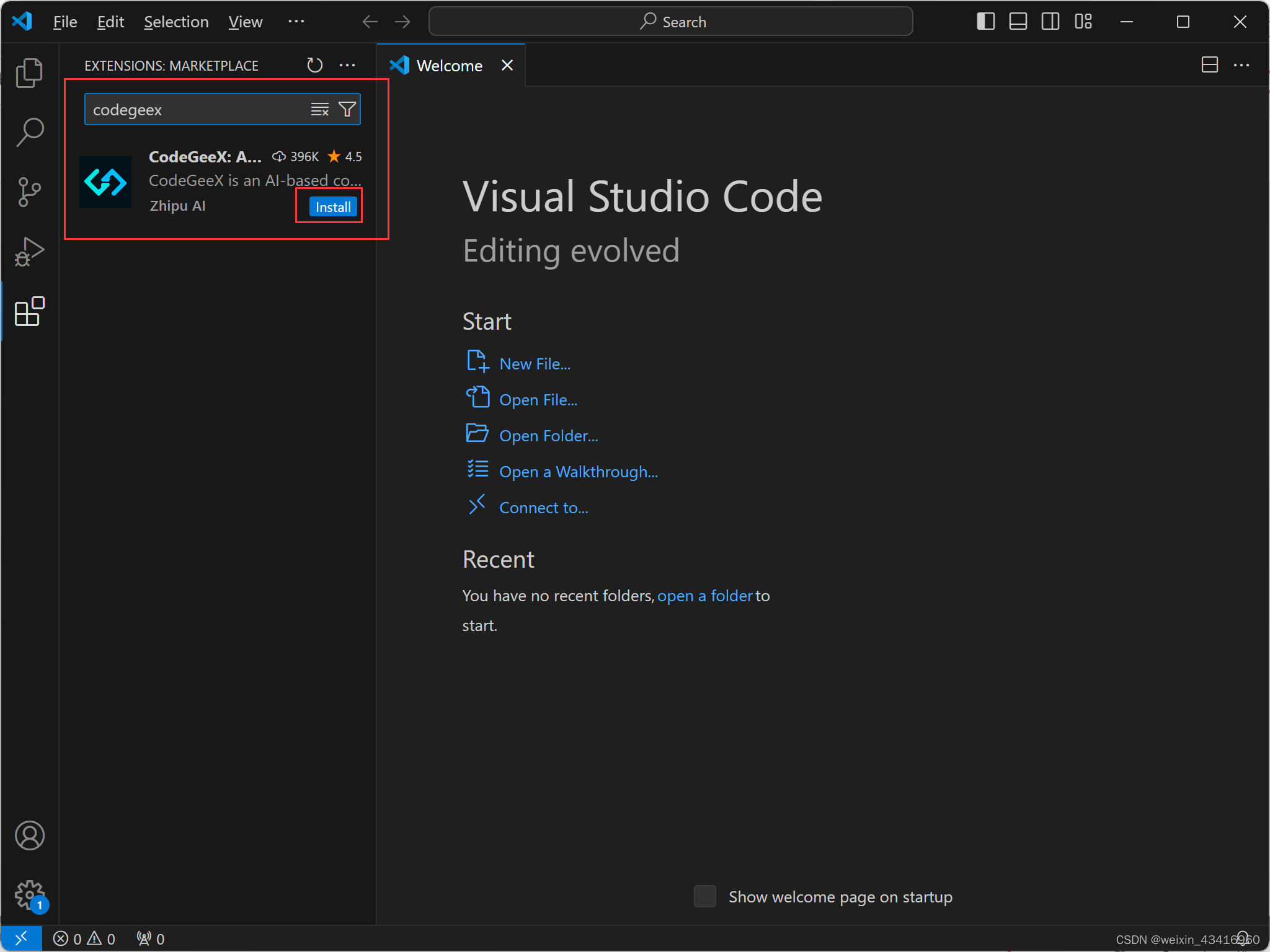Click the CodeGeeX extension logo
1270x952 pixels.
click(x=105, y=182)
